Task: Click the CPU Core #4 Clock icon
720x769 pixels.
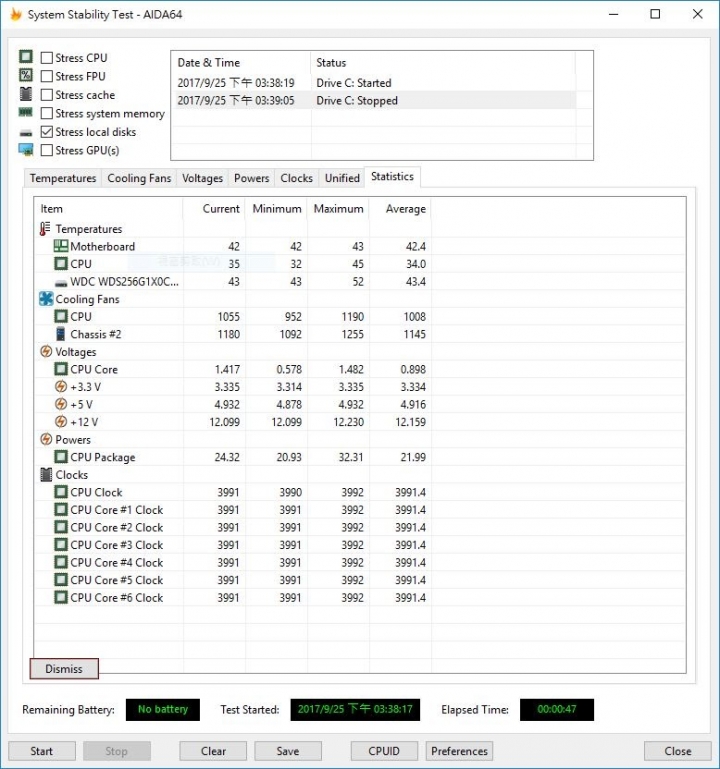Action: pyautogui.click(x=61, y=562)
